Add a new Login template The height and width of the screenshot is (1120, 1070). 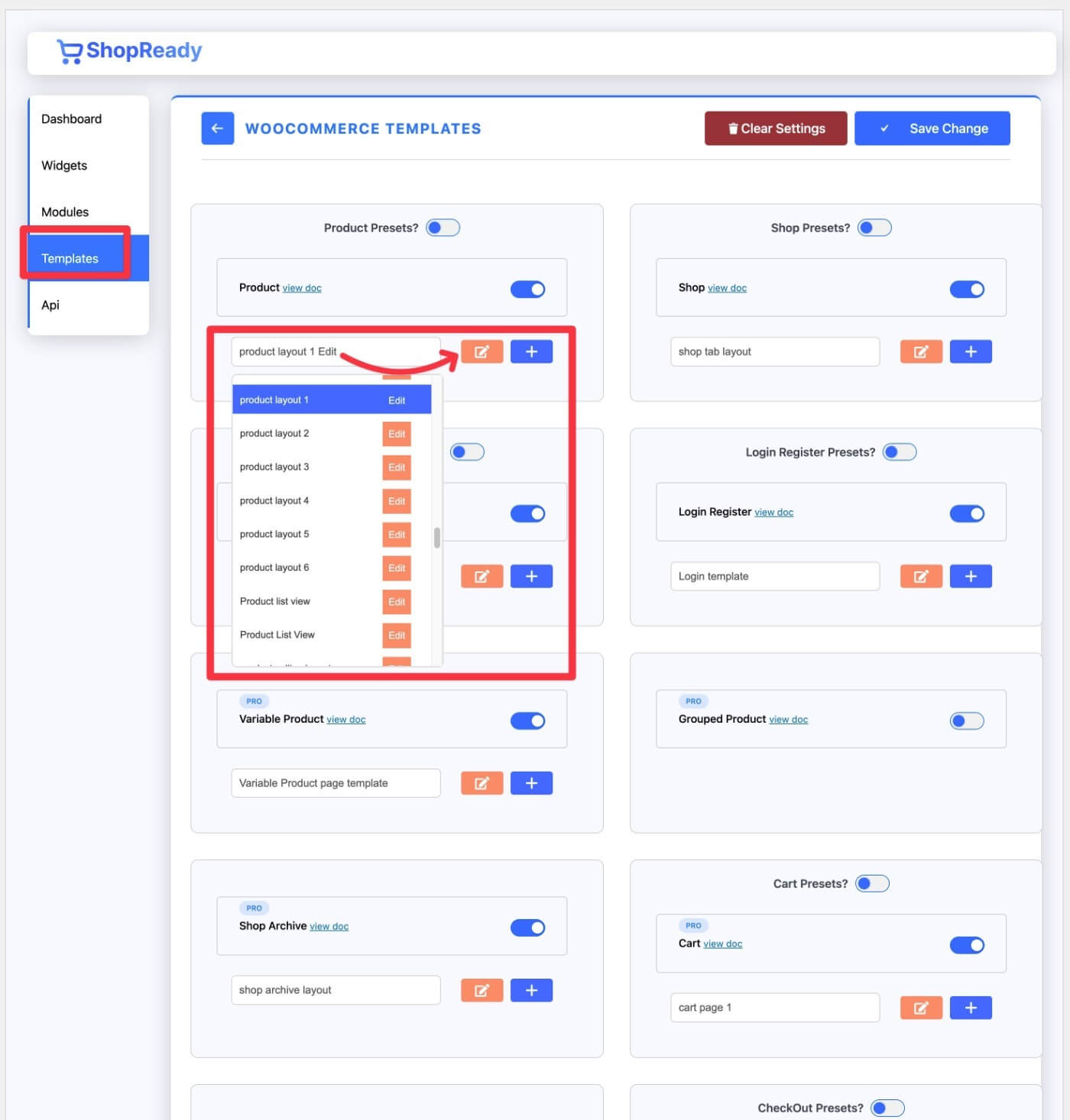point(971,576)
